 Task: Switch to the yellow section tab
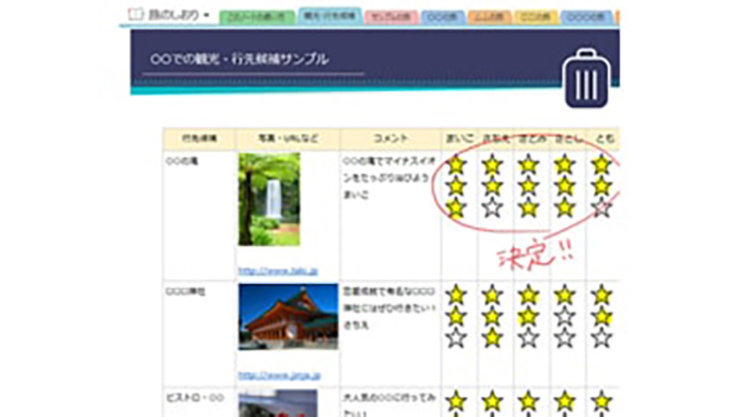(x=536, y=17)
